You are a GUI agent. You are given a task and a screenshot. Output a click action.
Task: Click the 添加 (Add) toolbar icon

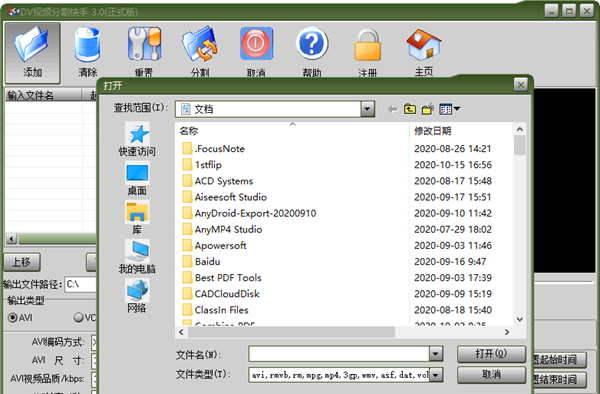32,52
